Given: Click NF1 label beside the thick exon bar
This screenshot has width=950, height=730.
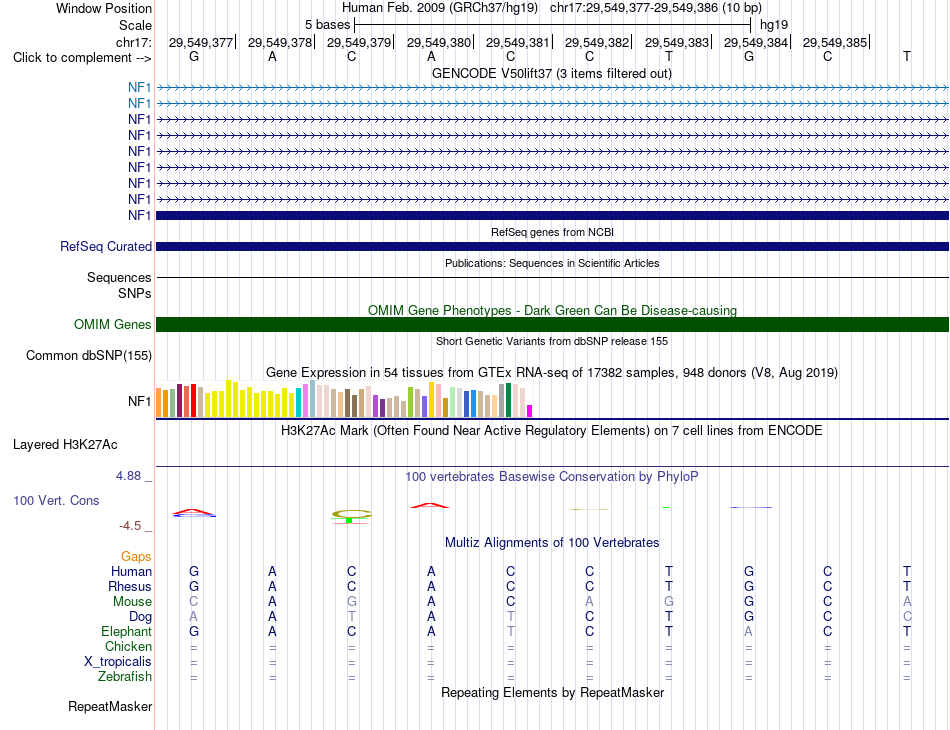Looking at the screenshot, I should click(139, 215).
